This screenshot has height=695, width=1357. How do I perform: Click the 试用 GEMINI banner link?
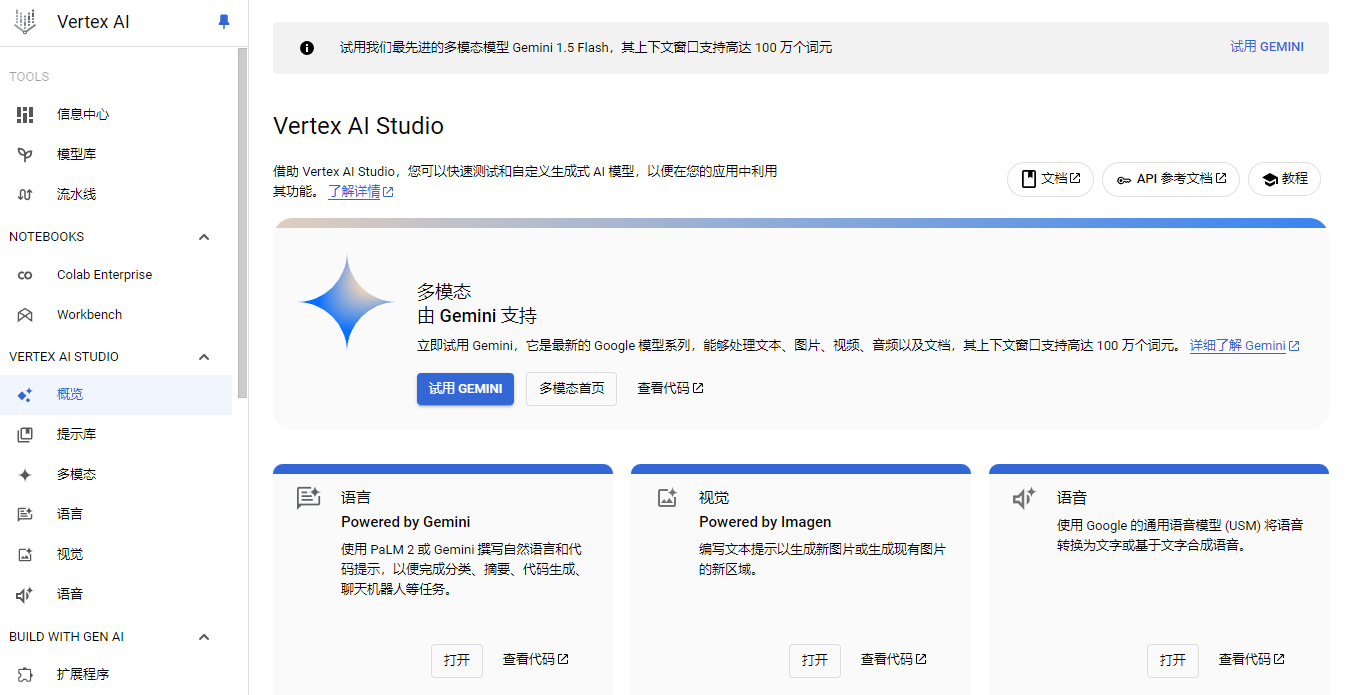[x=1266, y=47]
